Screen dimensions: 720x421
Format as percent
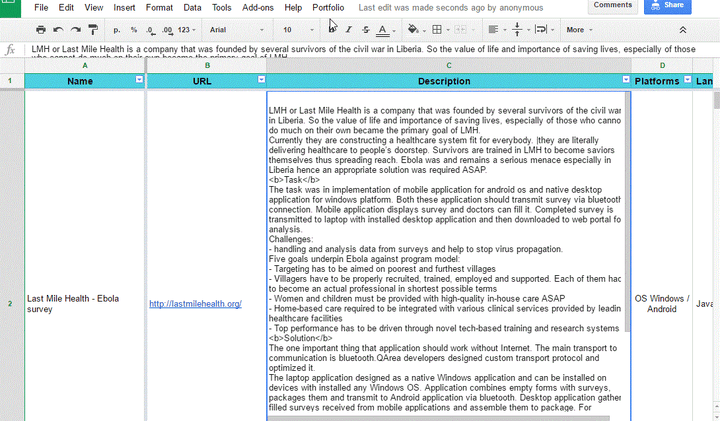(x=134, y=30)
